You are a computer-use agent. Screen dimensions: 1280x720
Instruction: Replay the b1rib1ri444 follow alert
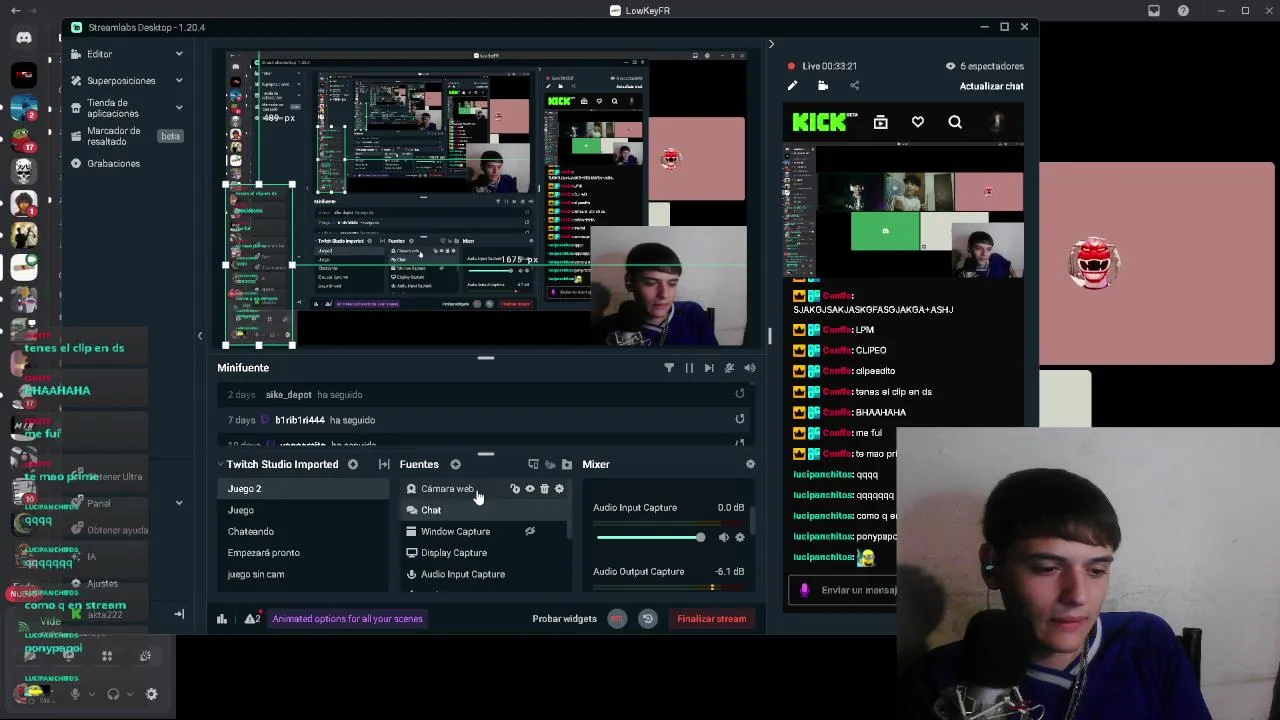pyautogui.click(x=740, y=420)
